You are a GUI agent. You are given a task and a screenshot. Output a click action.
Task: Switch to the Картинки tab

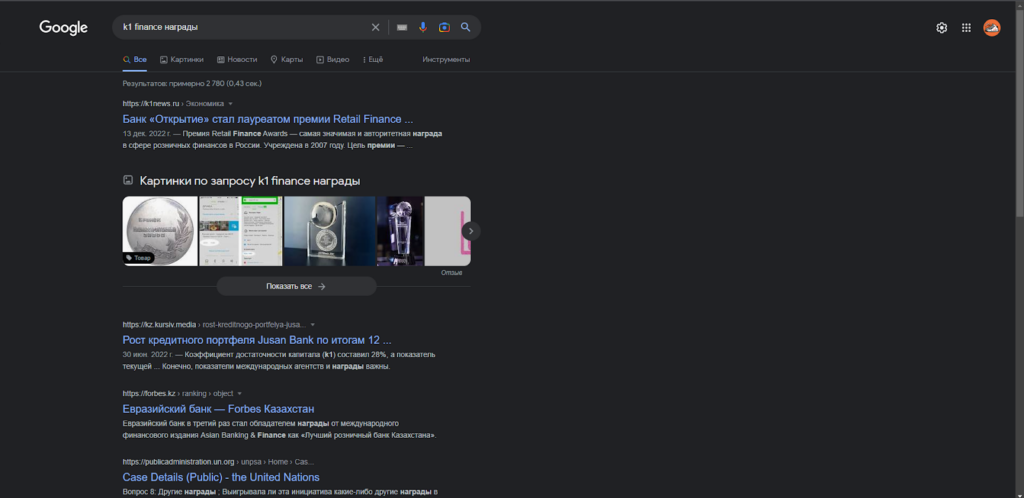point(182,59)
